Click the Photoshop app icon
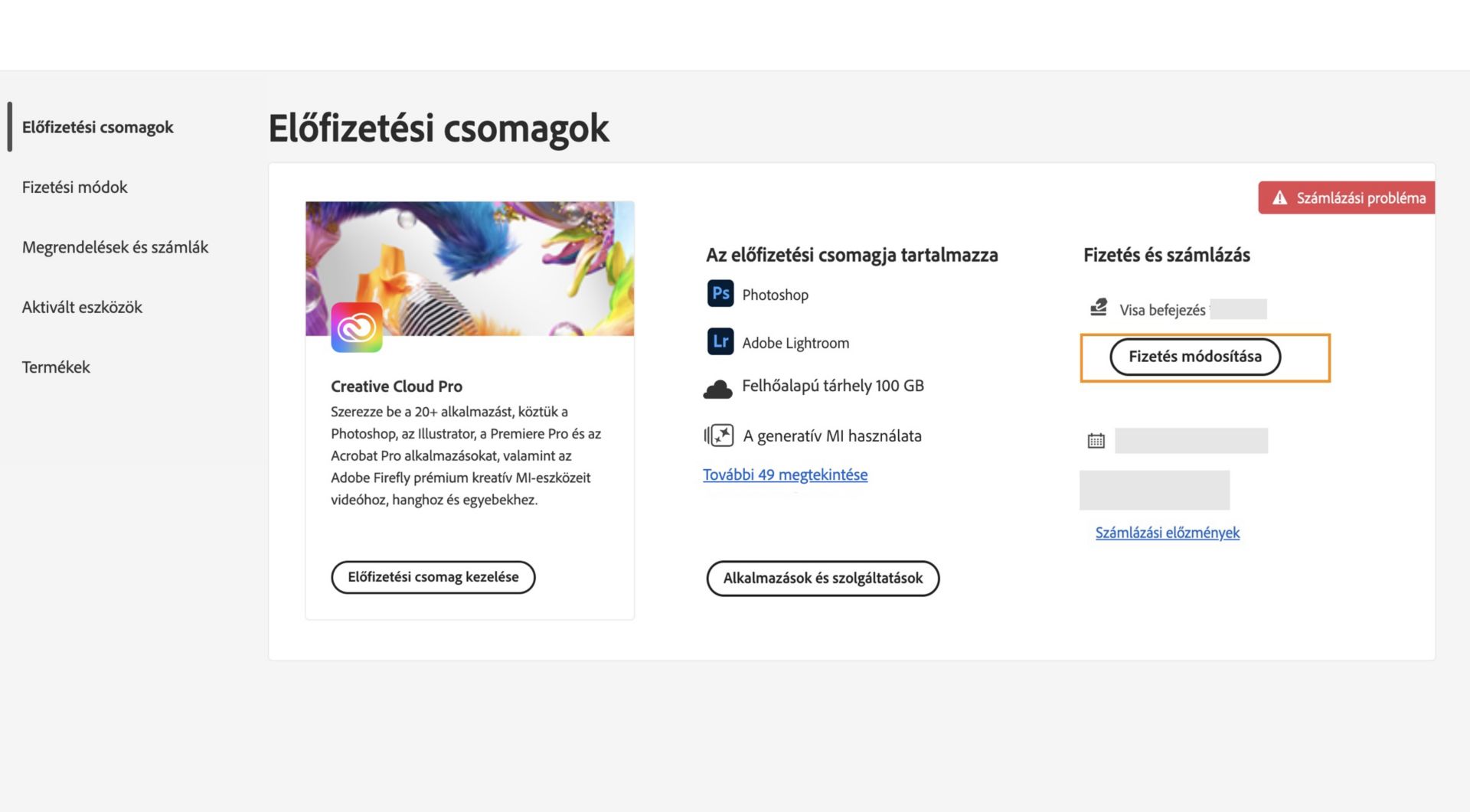Image resolution: width=1470 pixels, height=812 pixels. pos(720,294)
